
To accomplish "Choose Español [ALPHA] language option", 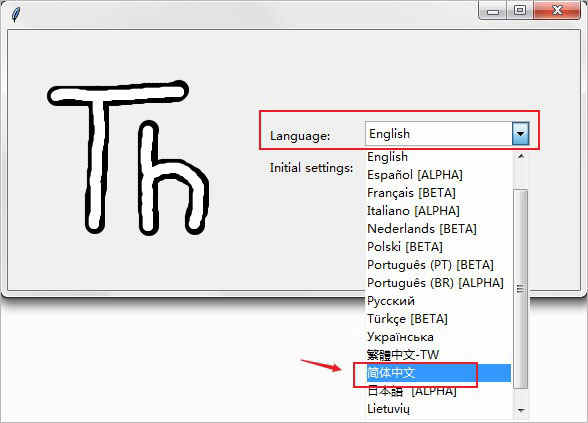I will point(439,175).
